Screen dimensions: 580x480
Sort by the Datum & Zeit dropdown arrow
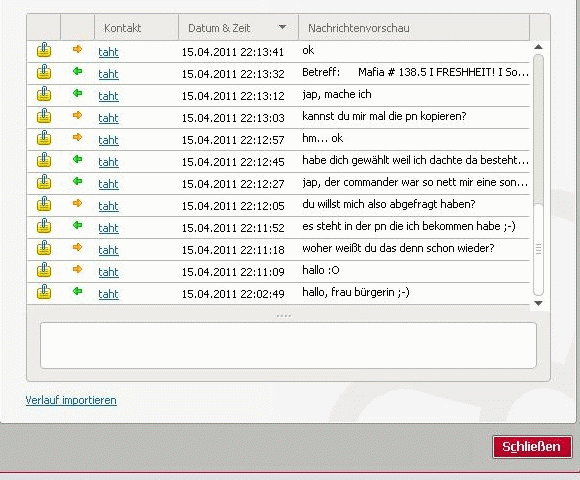tap(282, 27)
